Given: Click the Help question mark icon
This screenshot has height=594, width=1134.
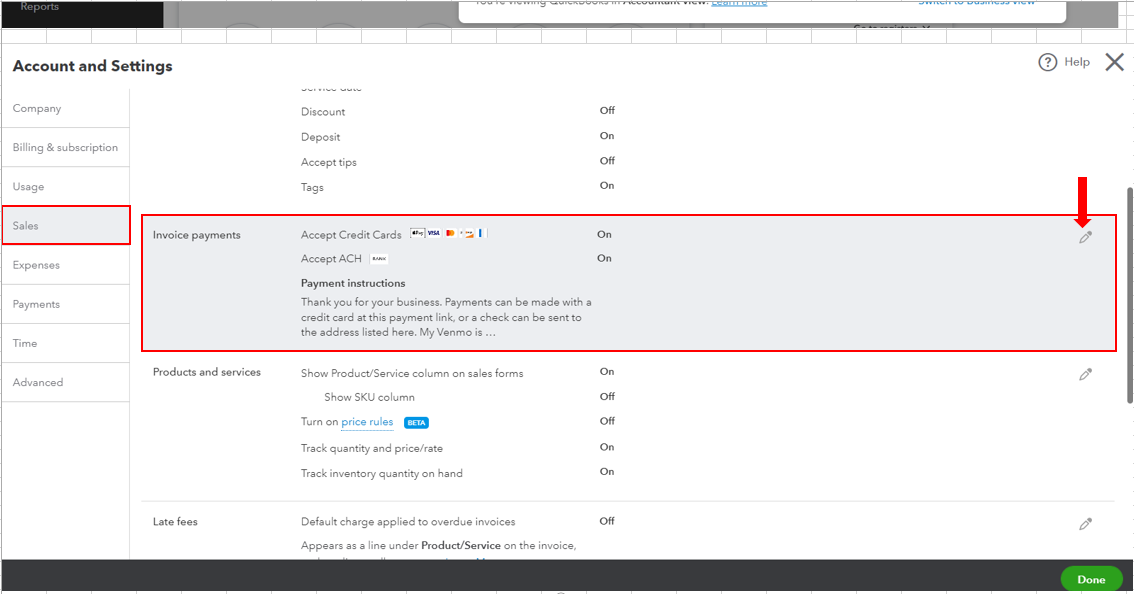Looking at the screenshot, I should [1047, 61].
